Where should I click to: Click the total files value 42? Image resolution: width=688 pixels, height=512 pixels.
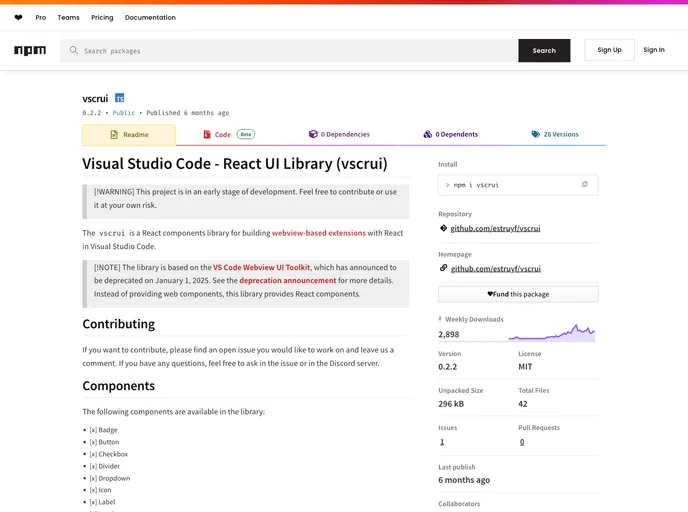[x=523, y=404]
